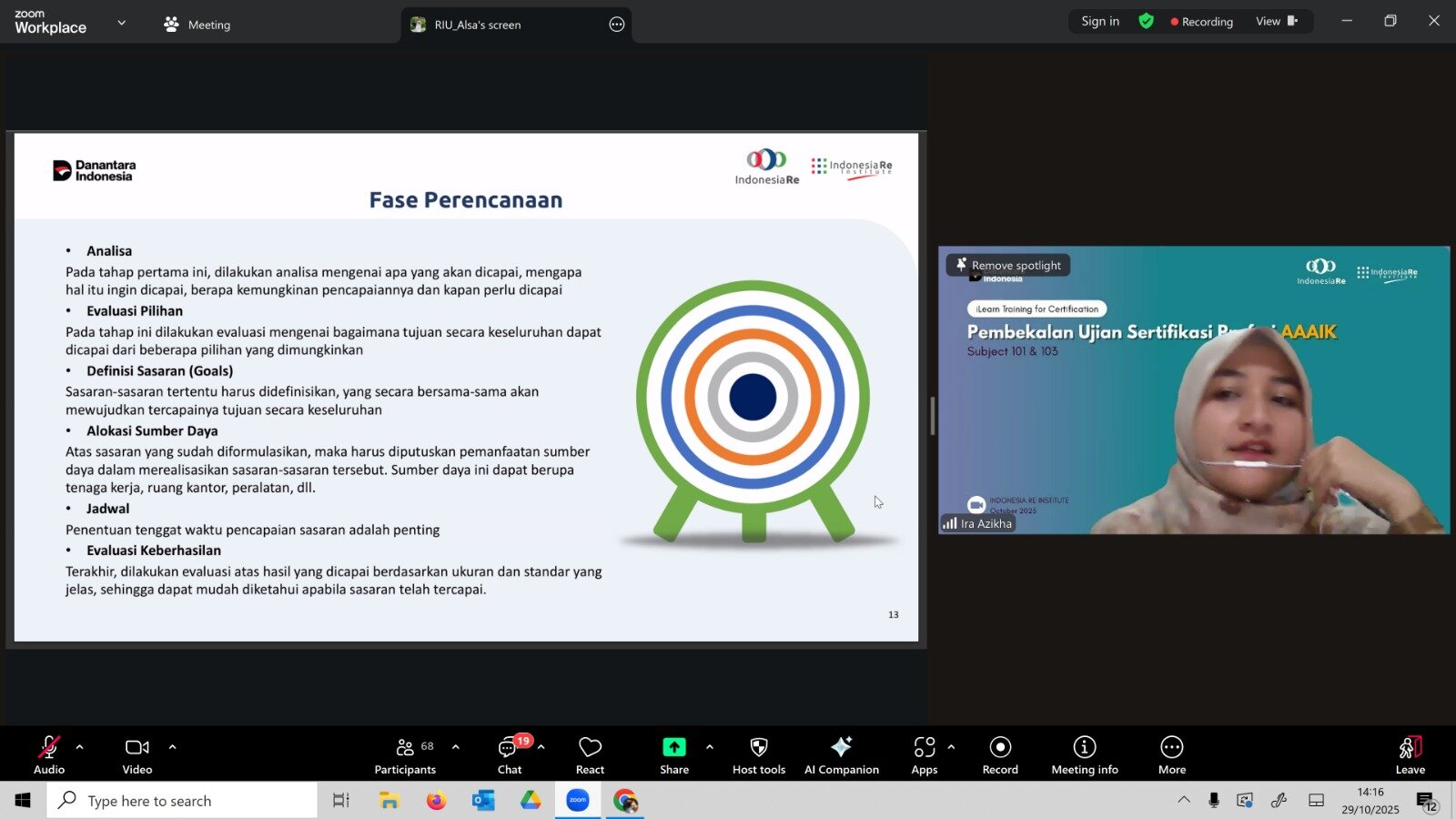Open the Chat panel with 19 unread
This screenshot has width=1456, height=819.
(x=509, y=754)
